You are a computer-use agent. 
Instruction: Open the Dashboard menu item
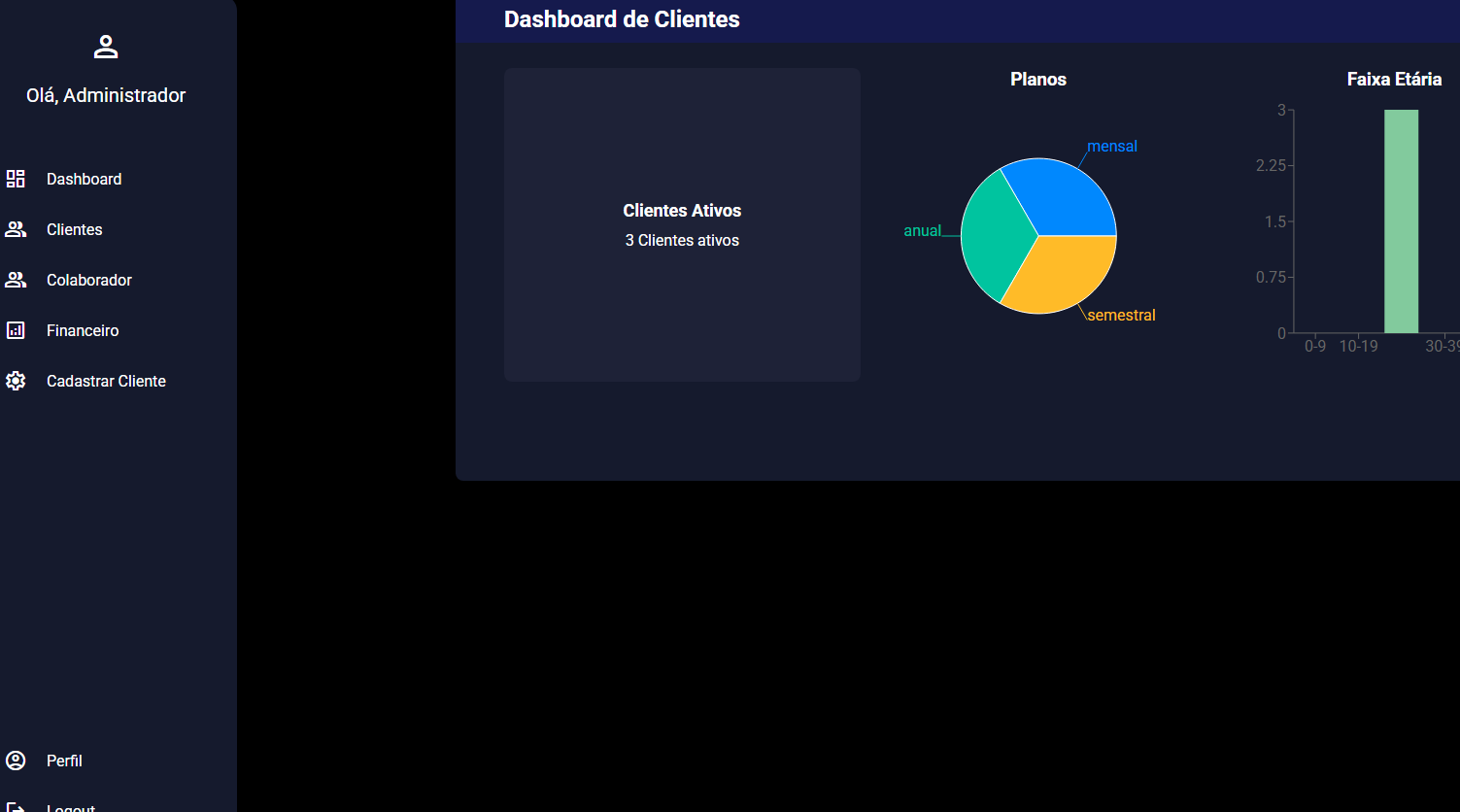84,179
